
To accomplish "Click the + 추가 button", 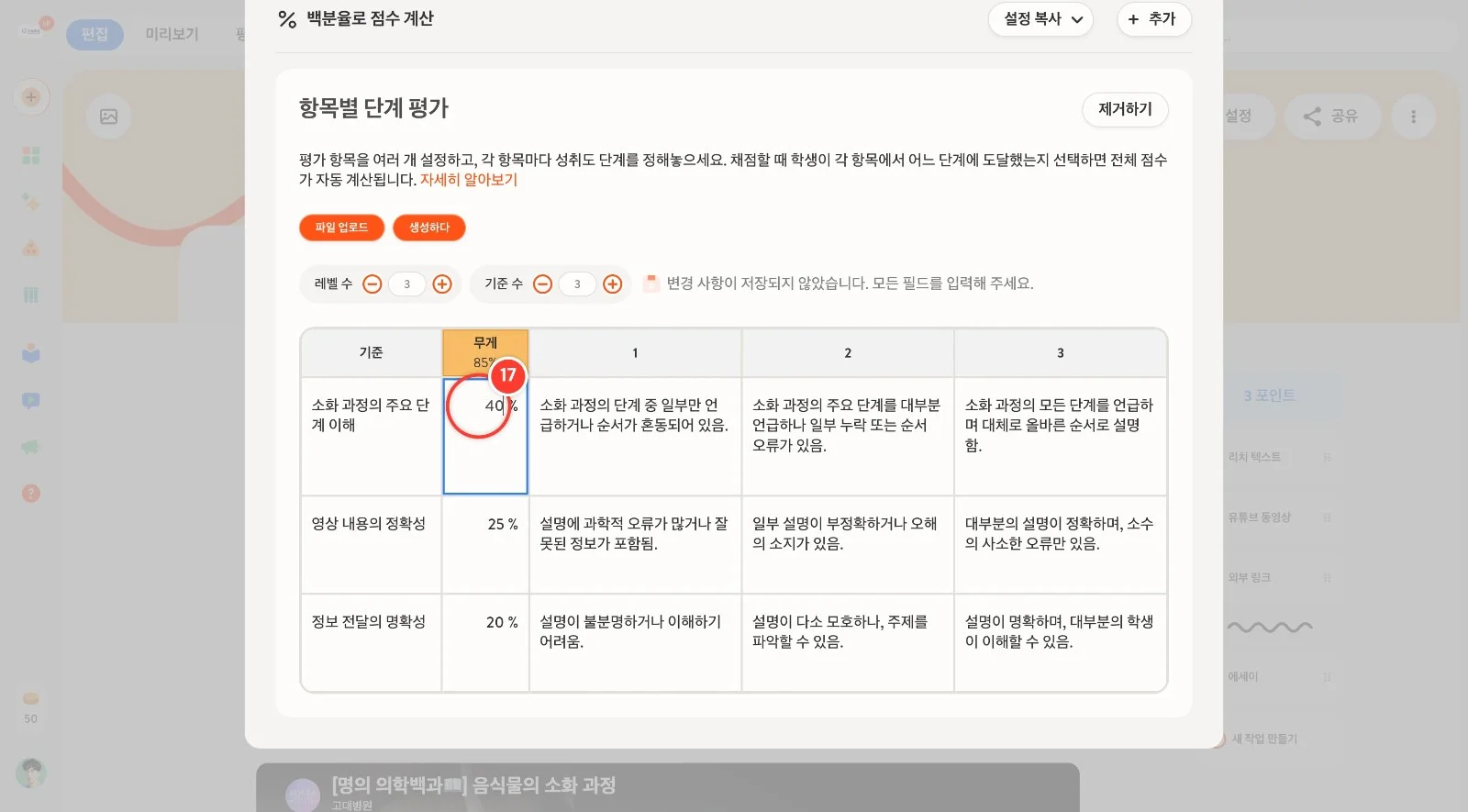I will pyautogui.click(x=1153, y=19).
